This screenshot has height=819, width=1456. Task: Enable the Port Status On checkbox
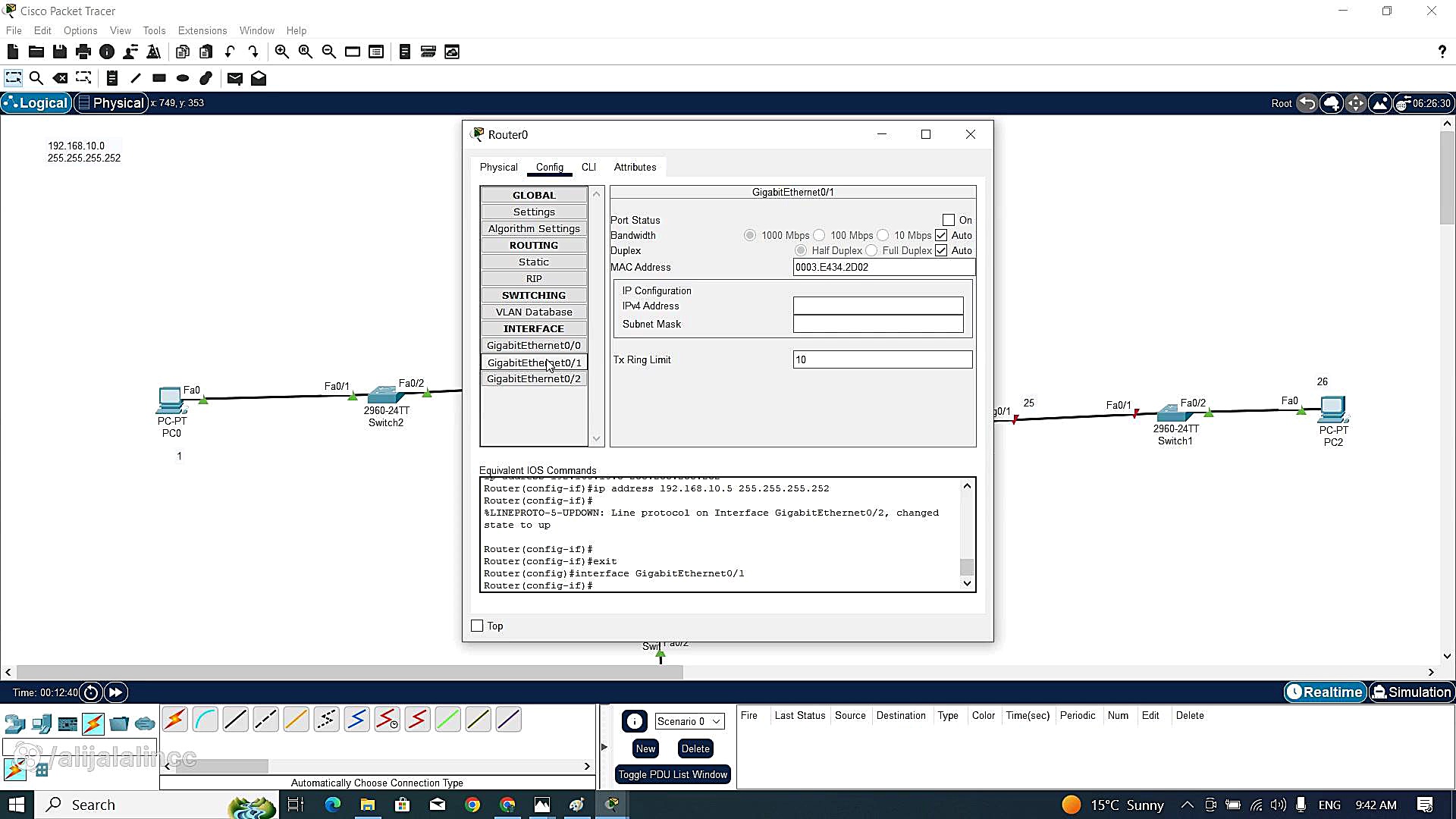[948, 220]
